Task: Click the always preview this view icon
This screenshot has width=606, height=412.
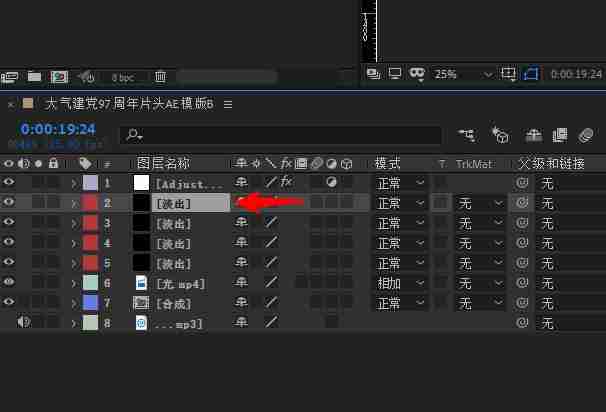Action: [x=373, y=73]
